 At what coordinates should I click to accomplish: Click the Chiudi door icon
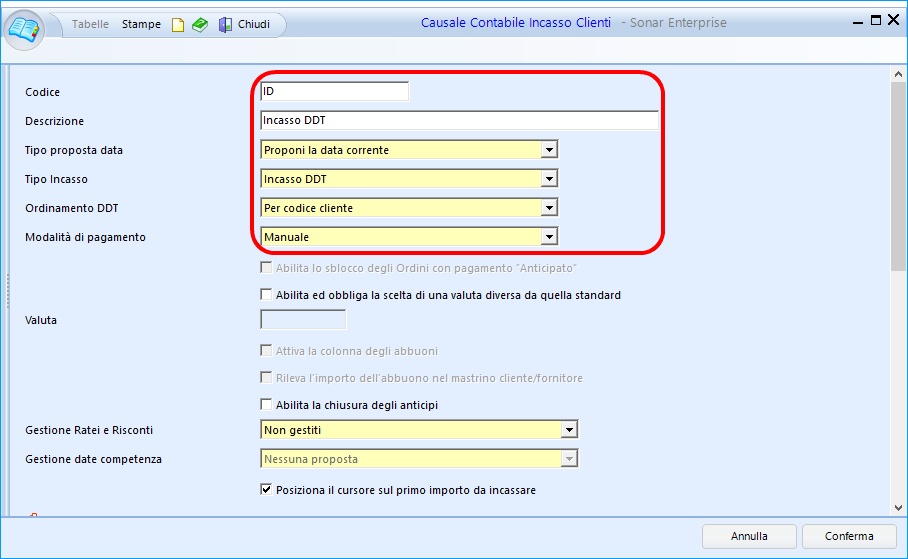pyautogui.click(x=226, y=24)
